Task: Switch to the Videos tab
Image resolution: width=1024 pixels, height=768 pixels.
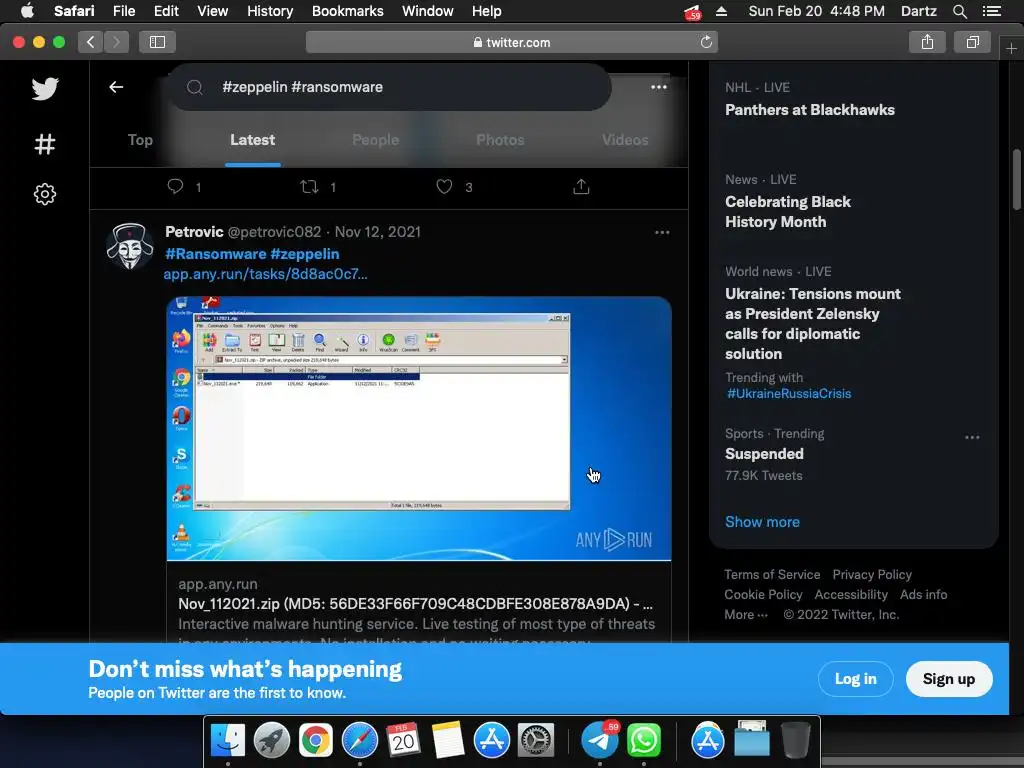Action: [x=625, y=140]
